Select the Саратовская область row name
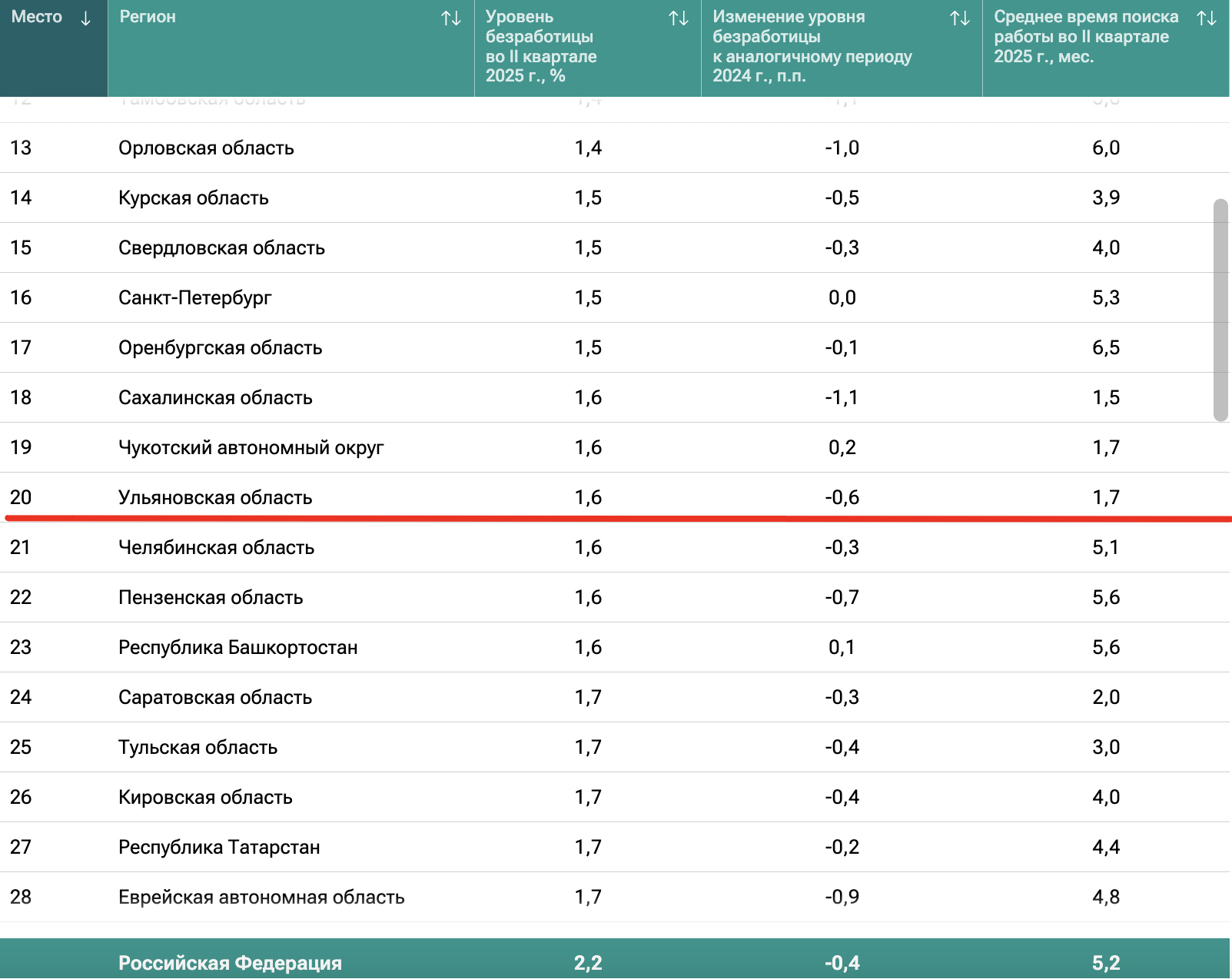1232x979 pixels. pos(215,698)
